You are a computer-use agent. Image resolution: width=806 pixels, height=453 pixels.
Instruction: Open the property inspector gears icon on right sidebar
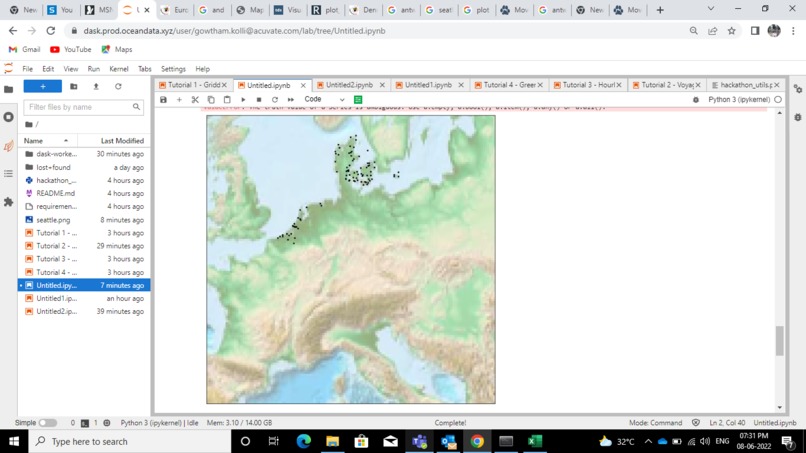point(798,89)
